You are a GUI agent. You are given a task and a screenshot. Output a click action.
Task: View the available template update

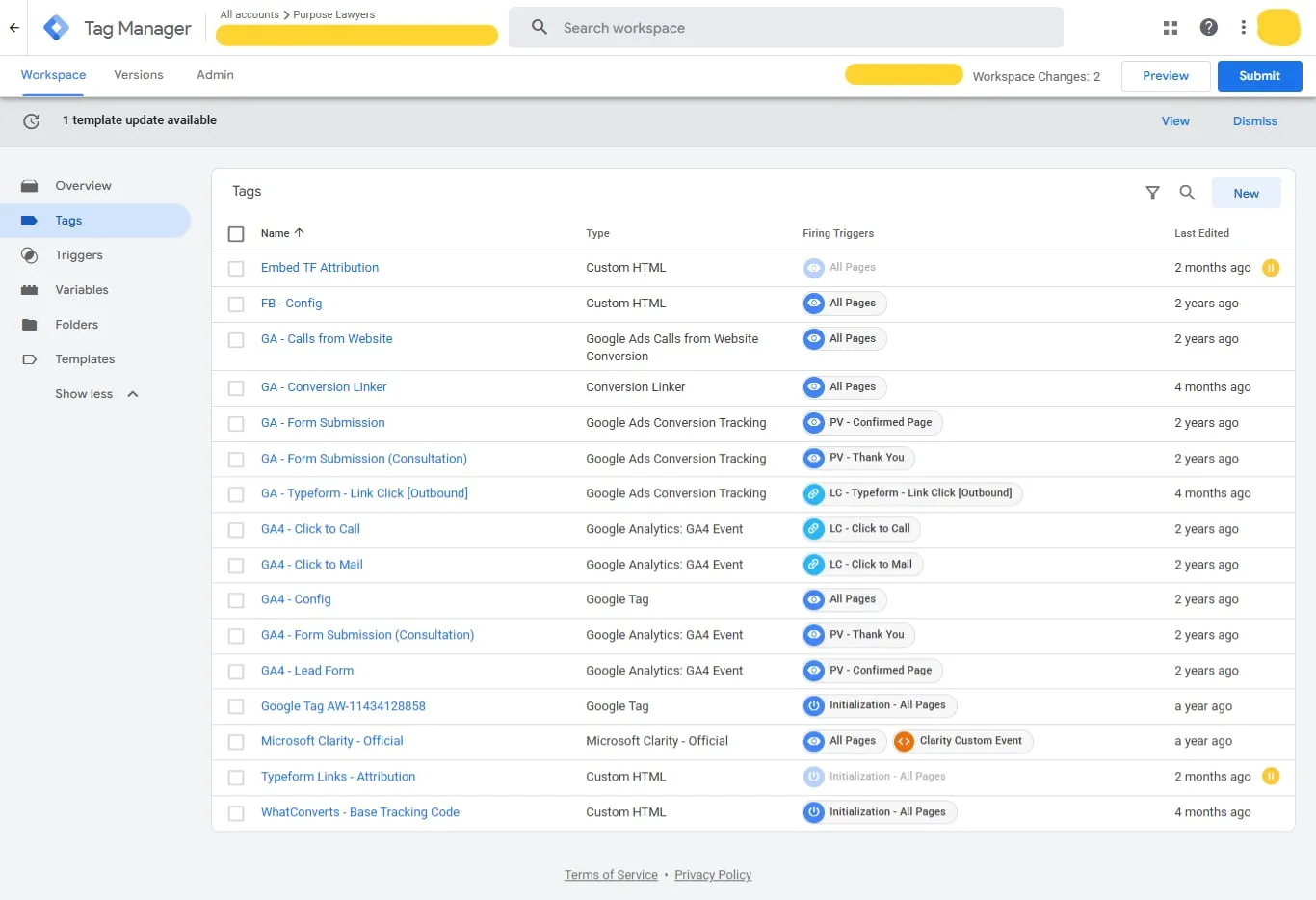point(1175,121)
